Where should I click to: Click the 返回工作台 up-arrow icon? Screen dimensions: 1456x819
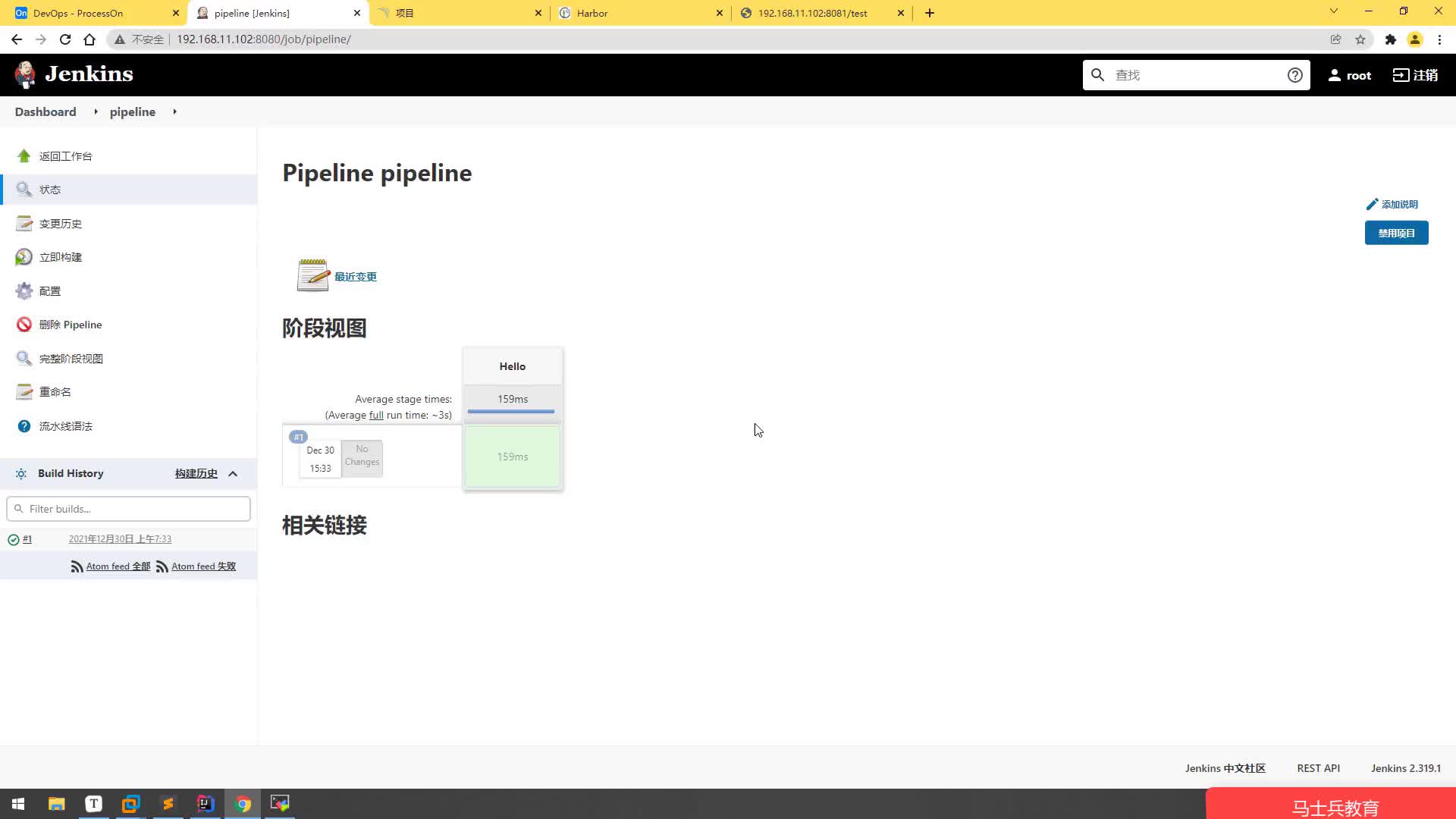[24, 156]
